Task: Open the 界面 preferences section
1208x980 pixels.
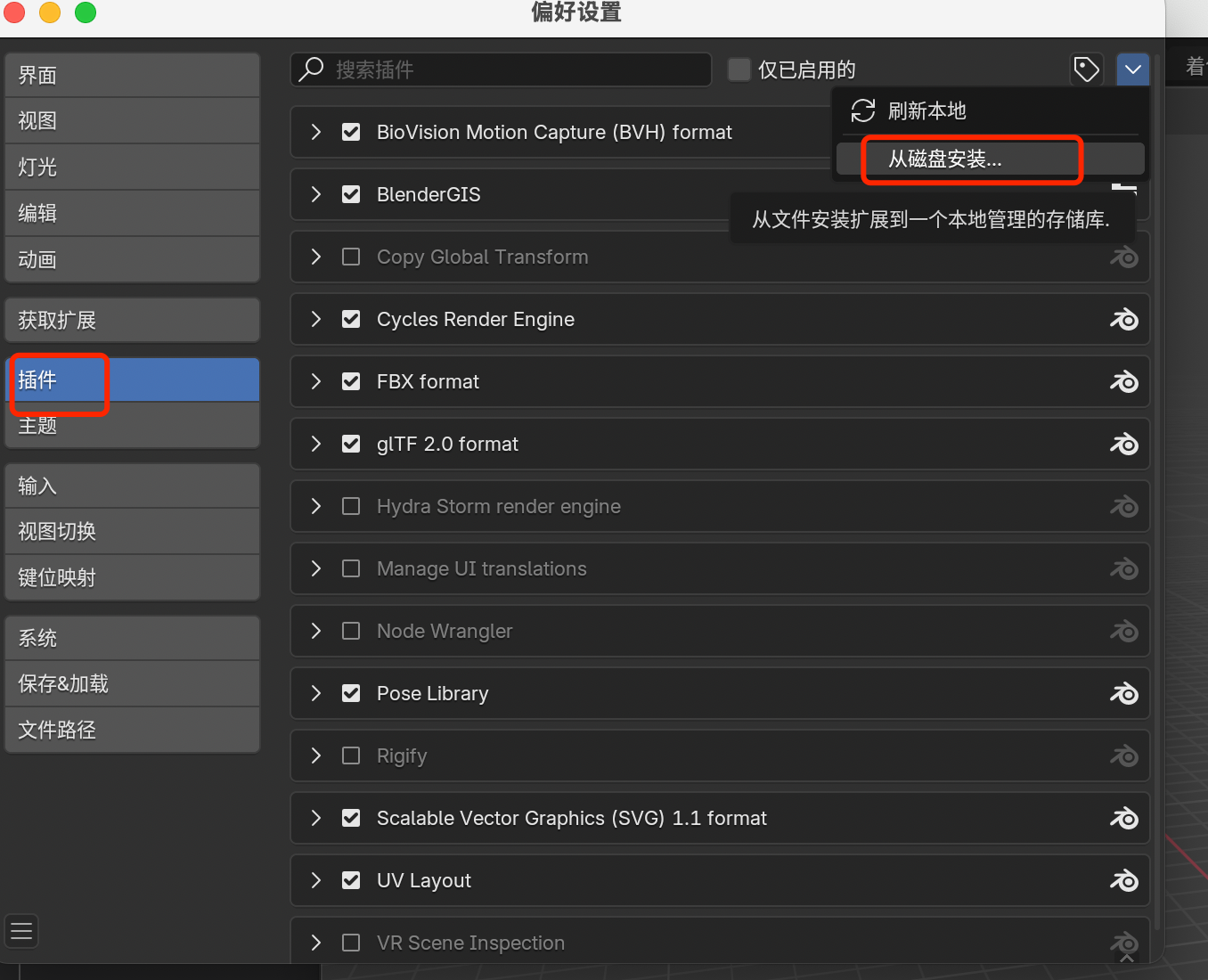Action: (x=132, y=75)
